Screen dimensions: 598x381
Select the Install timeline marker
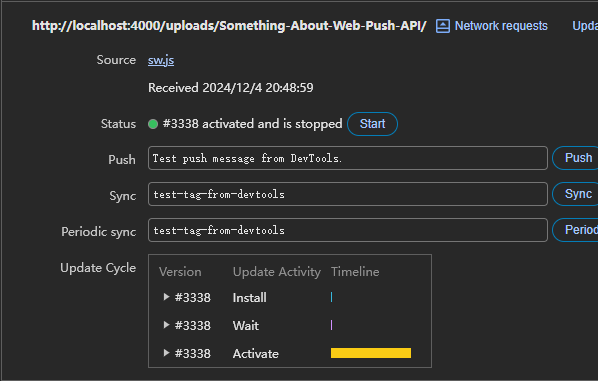tap(331, 297)
